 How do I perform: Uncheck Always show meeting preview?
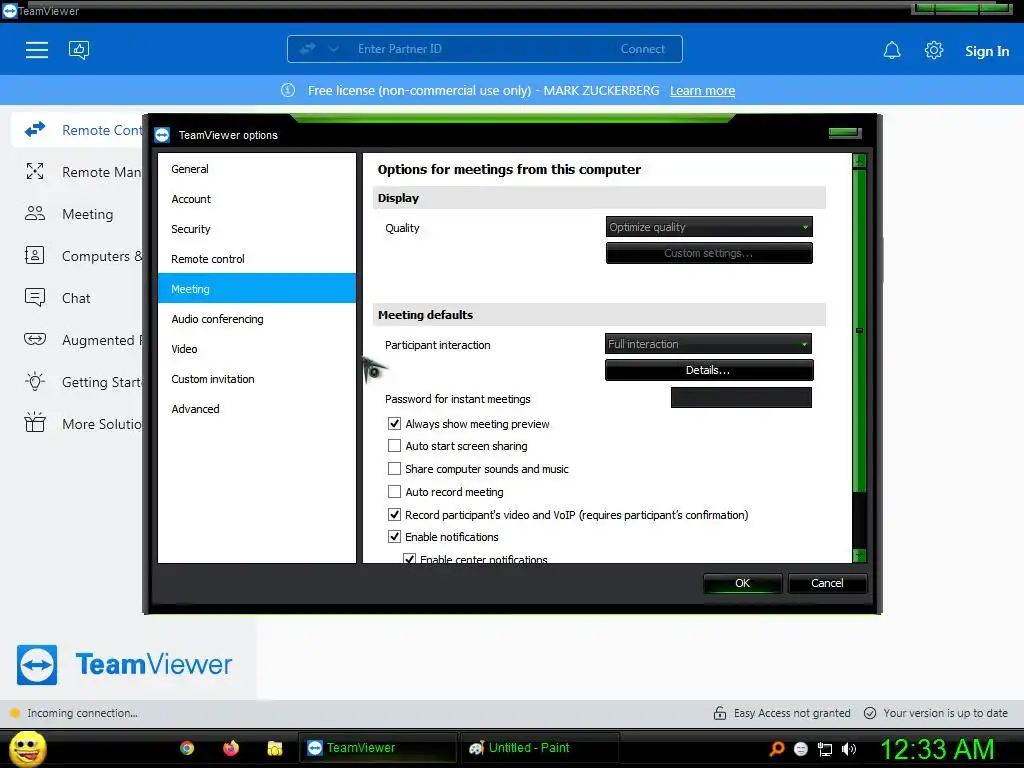[x=394, y=424]
